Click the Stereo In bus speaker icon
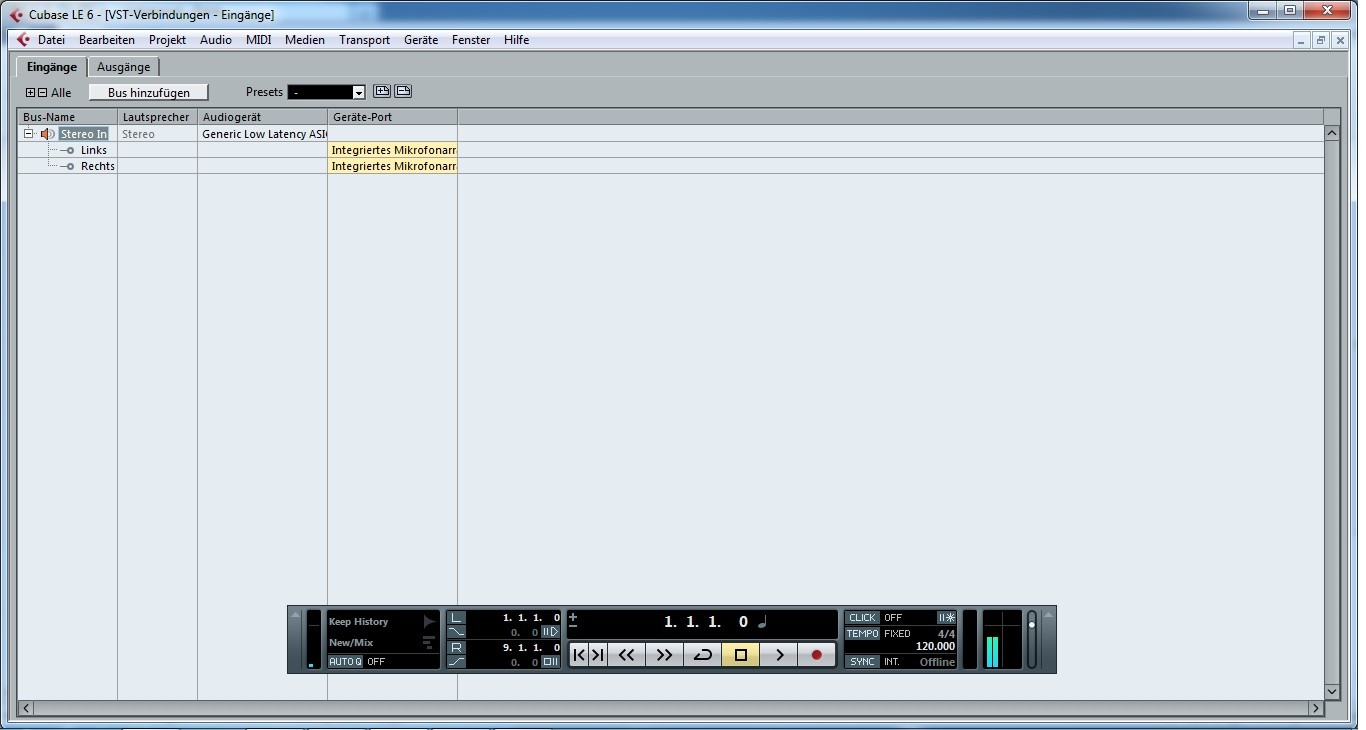 [x=47, y=134]
